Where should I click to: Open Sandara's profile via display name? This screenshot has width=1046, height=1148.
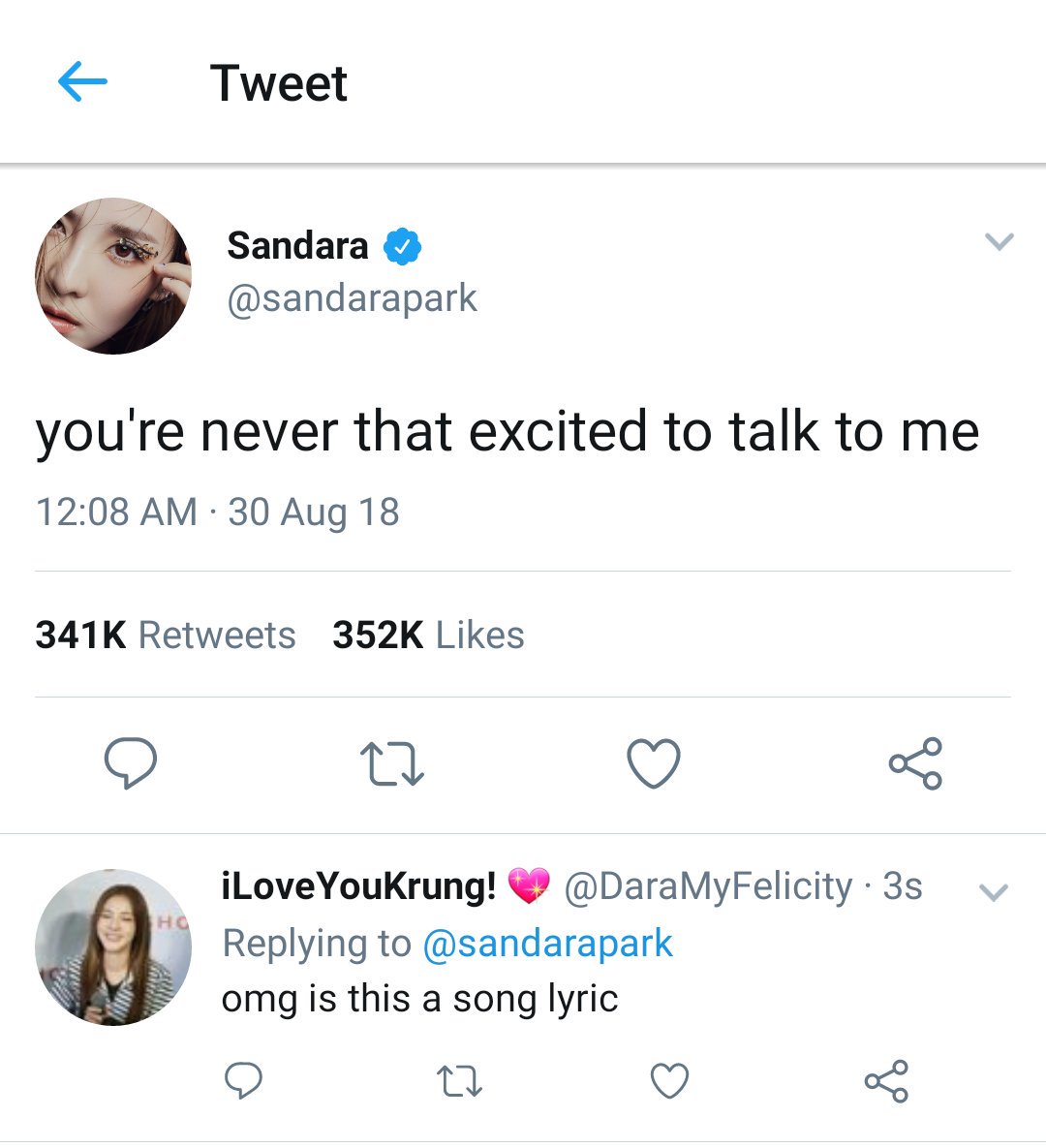297,245
